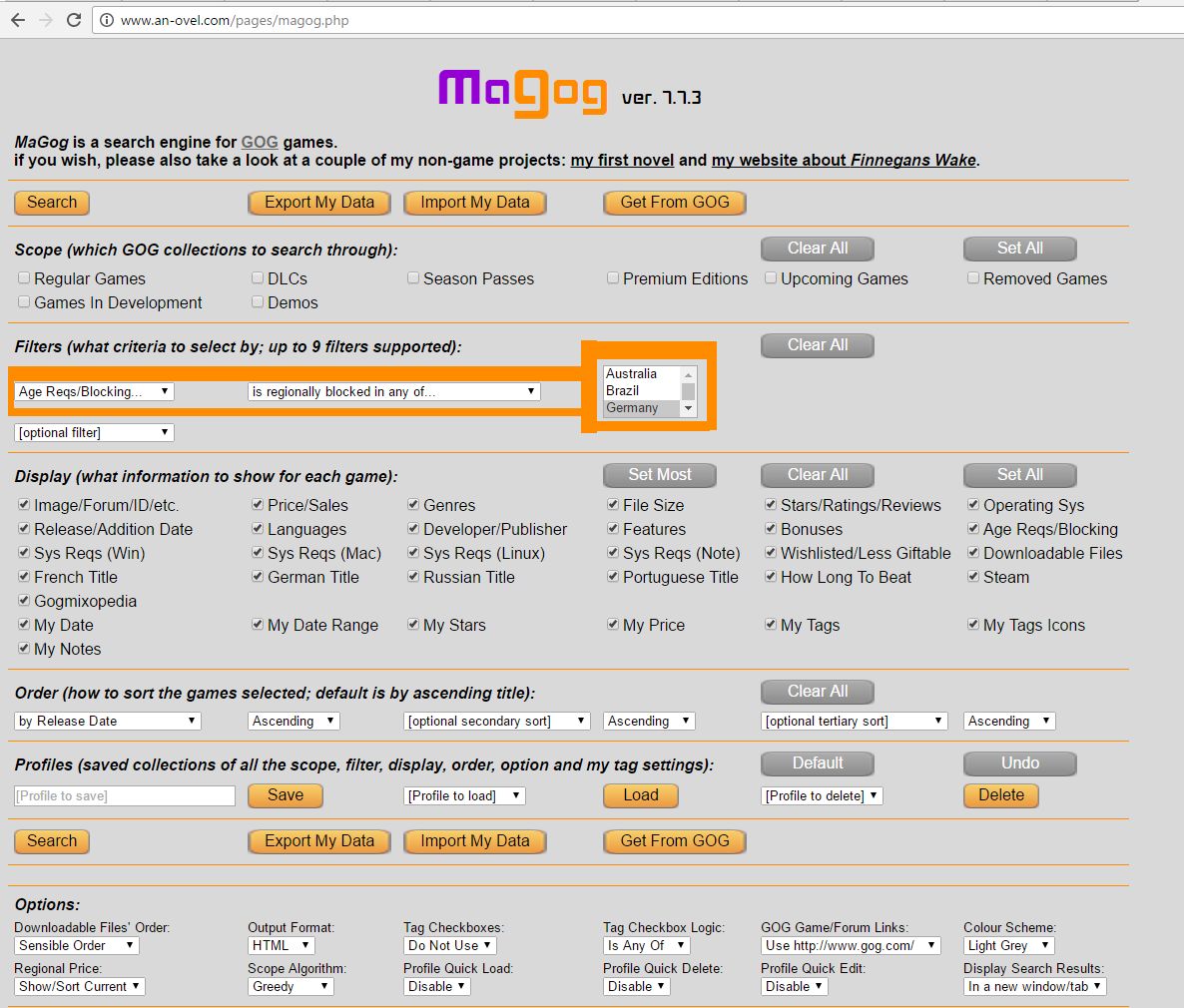The width and height of the screenshot is (1184, 1008).
Task: Delete the selected profile
Action: [x=1001, y=795]
